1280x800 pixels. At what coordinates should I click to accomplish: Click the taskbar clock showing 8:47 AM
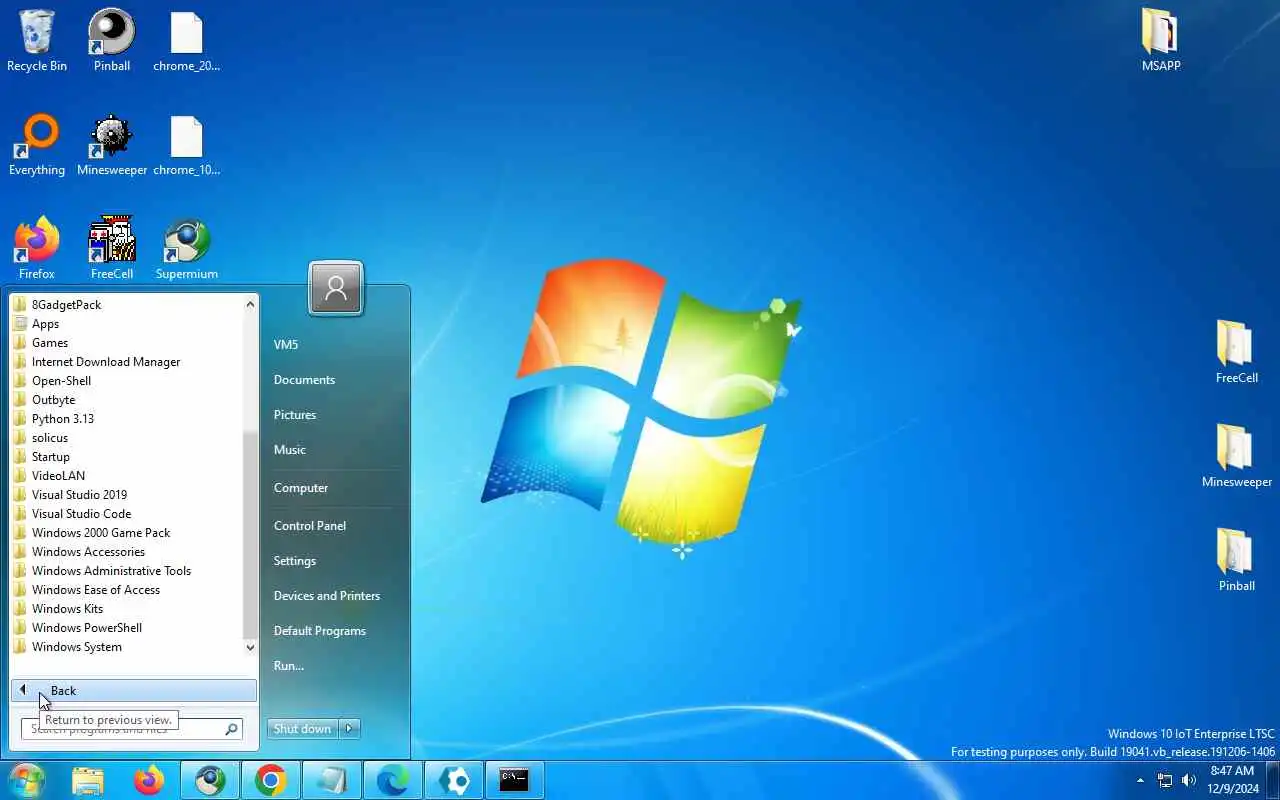tap(1232, 780)
